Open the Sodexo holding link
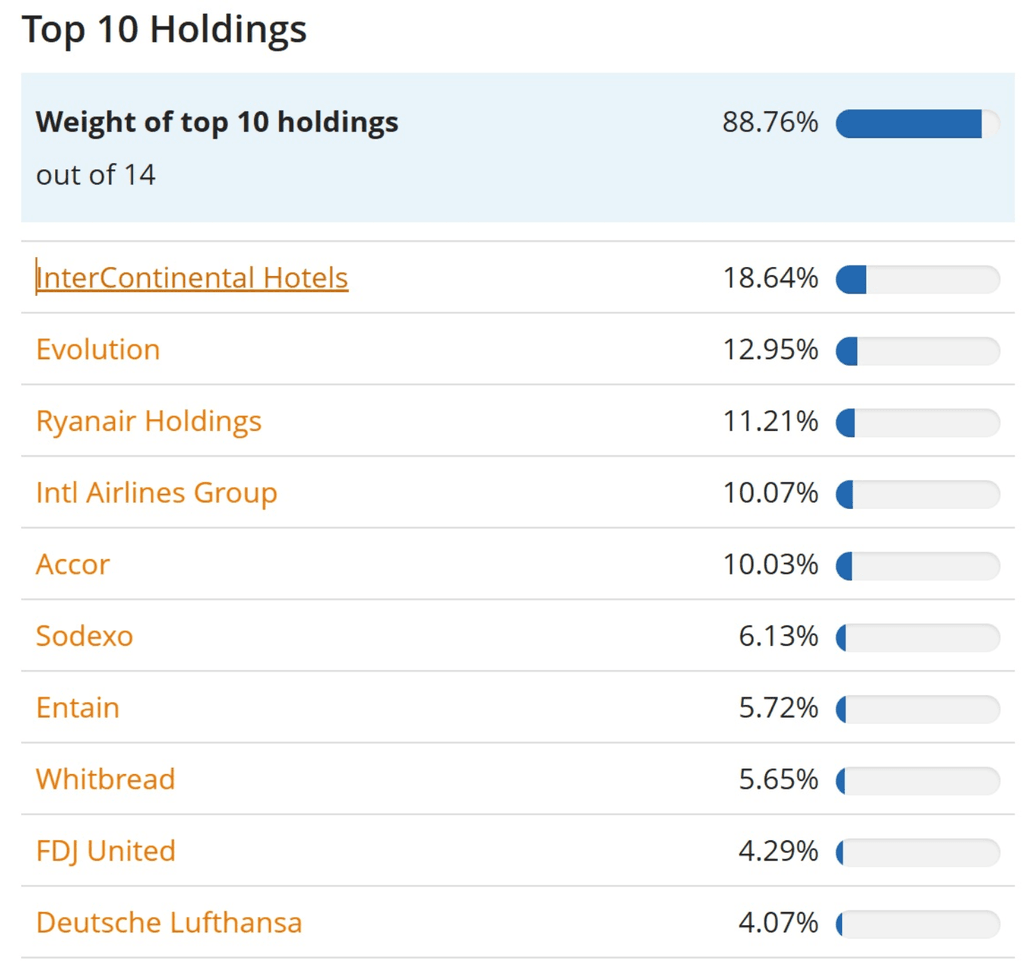The width and height of the screenshot is (1024, 965). coord(84,636)
